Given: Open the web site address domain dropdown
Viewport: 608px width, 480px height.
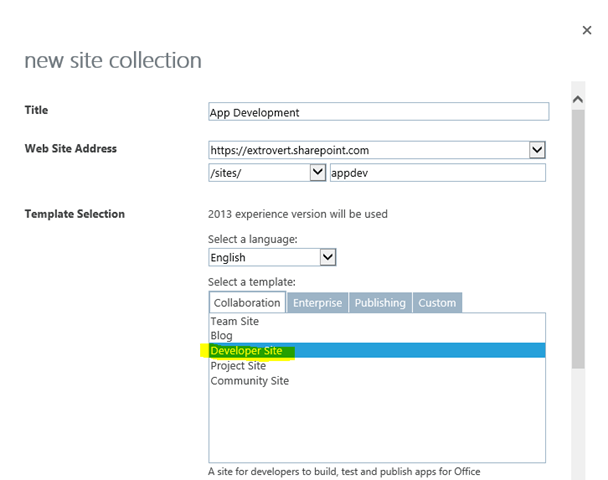Looking at the screenshot, I should (x=537, y=150).
